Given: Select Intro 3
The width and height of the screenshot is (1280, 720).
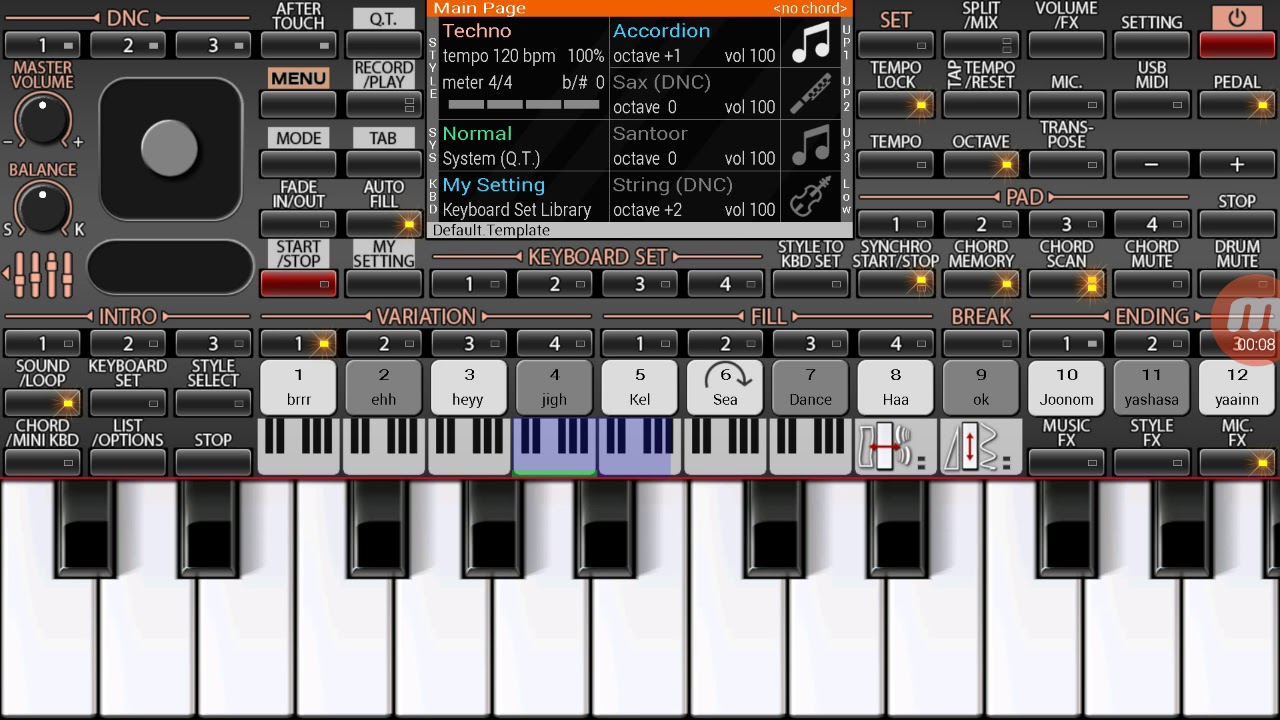Looking at the screenshot, I should pyautogui.click(x=213, y=343).
